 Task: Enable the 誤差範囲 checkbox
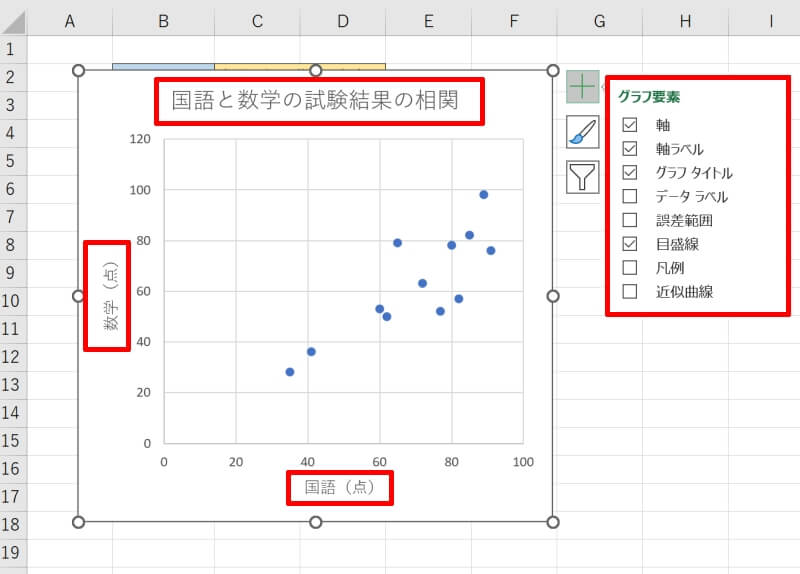(x=630, y=220)
